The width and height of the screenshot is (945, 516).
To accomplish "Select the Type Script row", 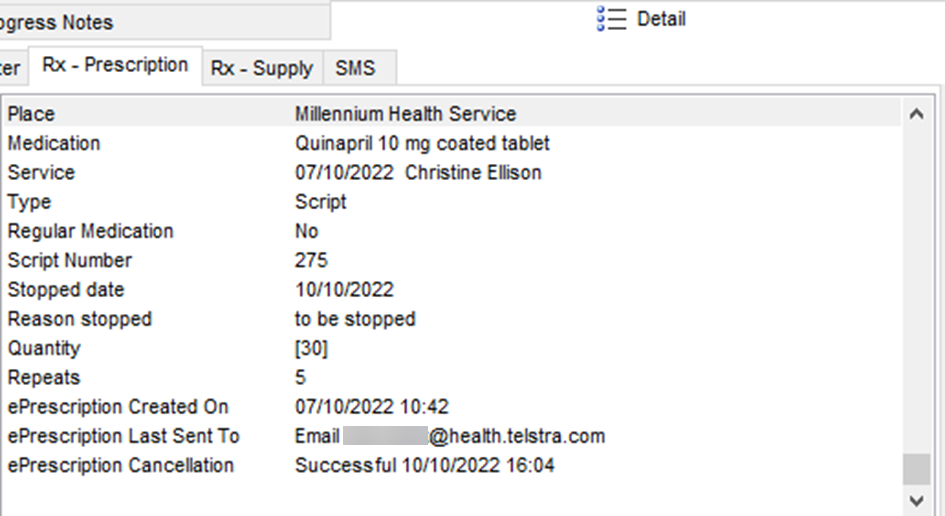I will pos(453,202).
